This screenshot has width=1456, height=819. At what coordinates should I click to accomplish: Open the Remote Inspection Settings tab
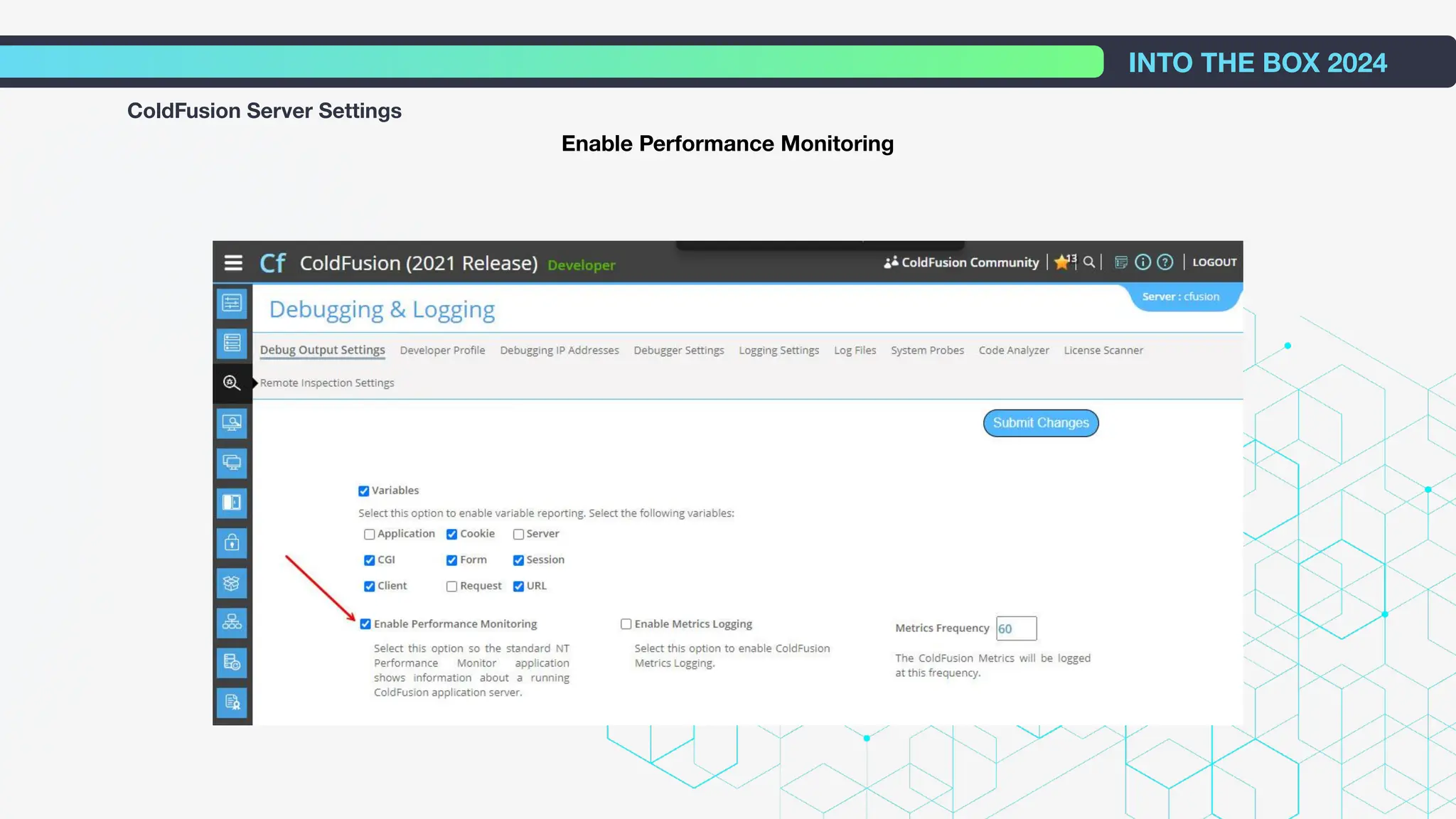pos(327,383)
